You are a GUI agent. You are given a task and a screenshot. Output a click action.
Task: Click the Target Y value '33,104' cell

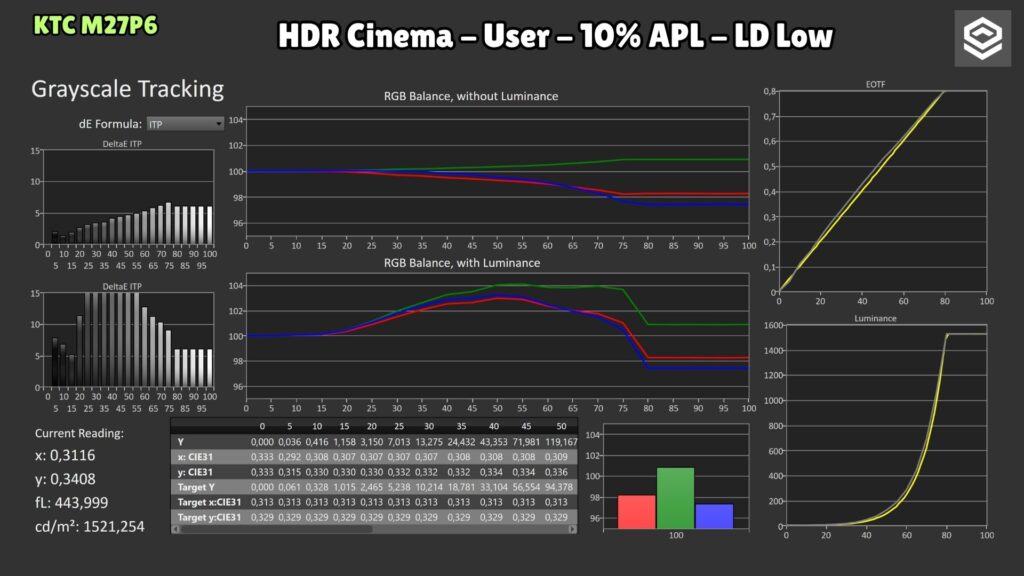pos(493,487)
